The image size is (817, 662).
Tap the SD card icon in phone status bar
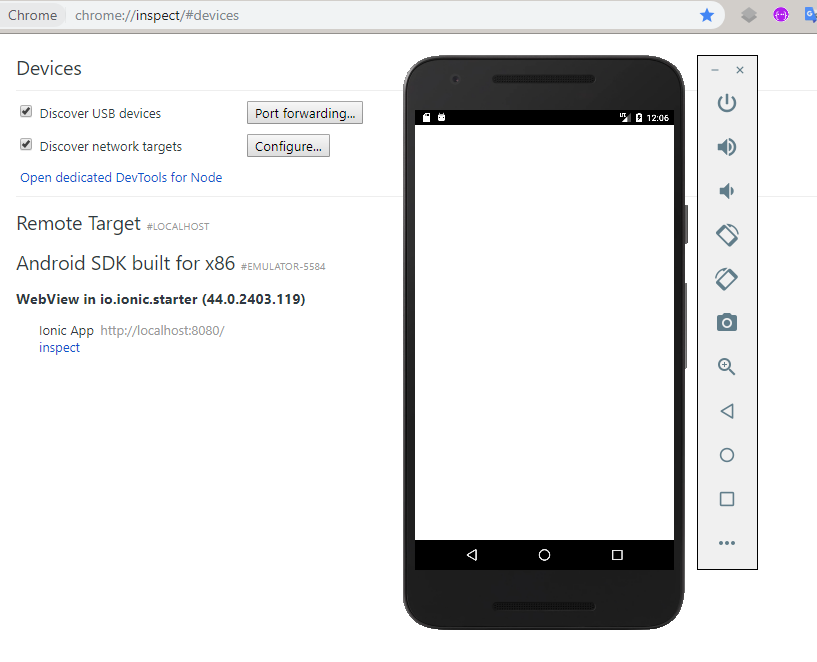[x=426, y=117]
